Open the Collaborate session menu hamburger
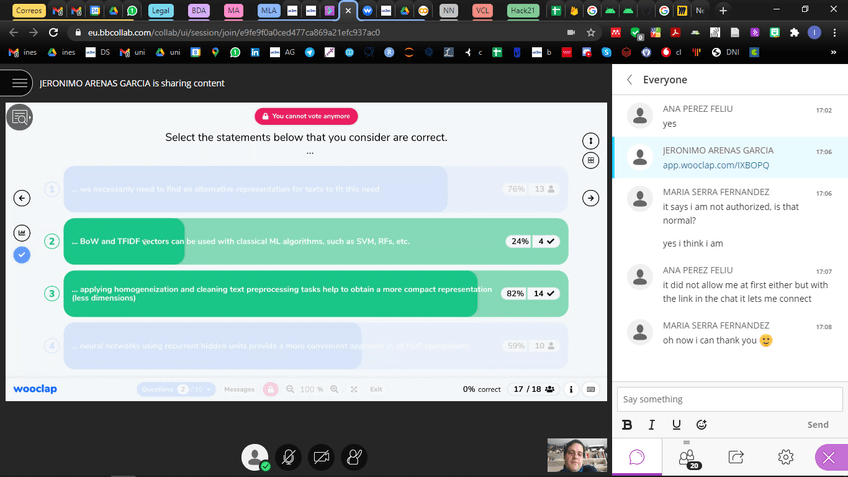848x477 pixels. (19, 83)
